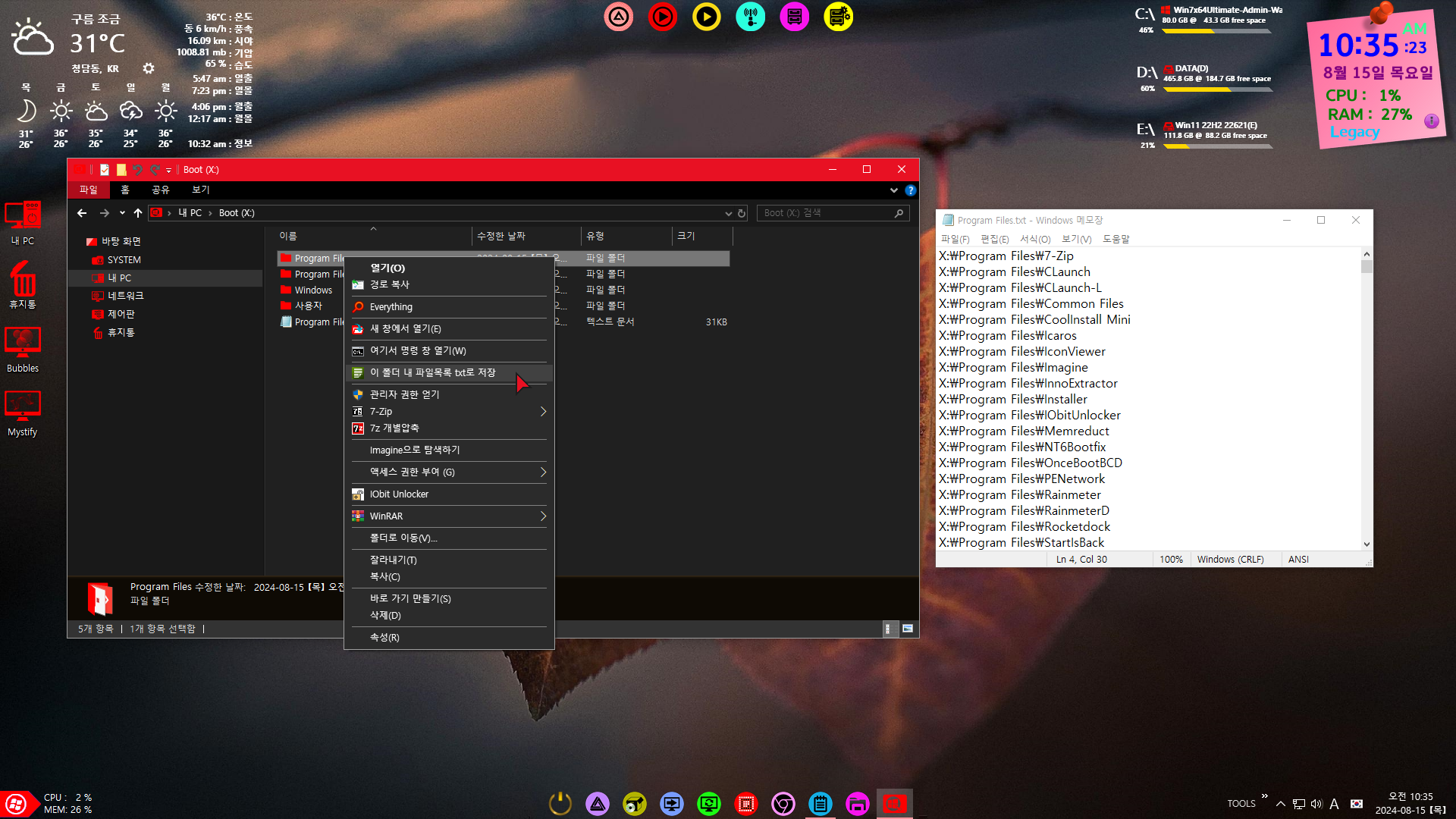Screen dimensions: 1456x819
Task: Choose 이 폴더 내 파일목록 txt로 저장
Action: click(449, 372)
